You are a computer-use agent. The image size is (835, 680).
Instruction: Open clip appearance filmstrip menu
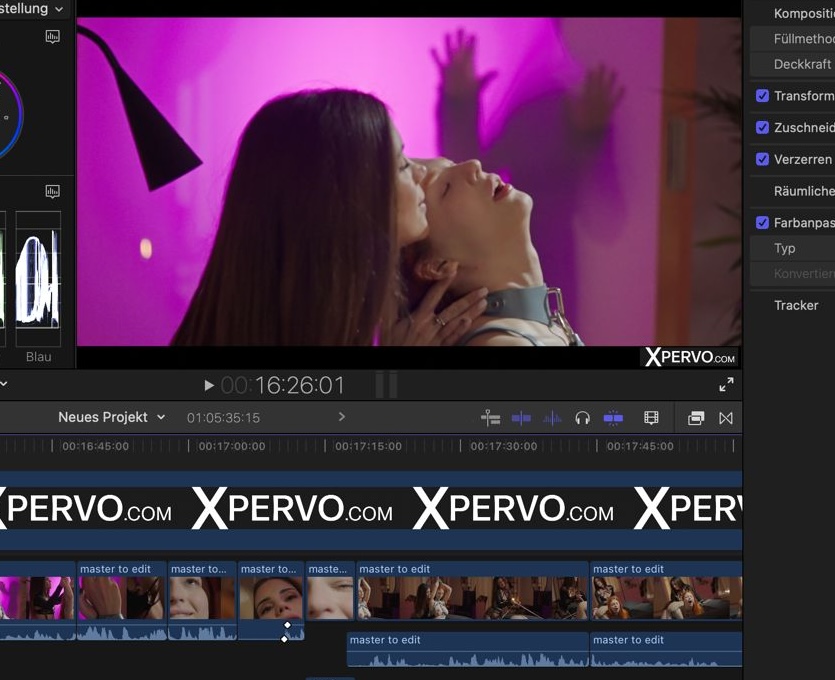[651, 418]
